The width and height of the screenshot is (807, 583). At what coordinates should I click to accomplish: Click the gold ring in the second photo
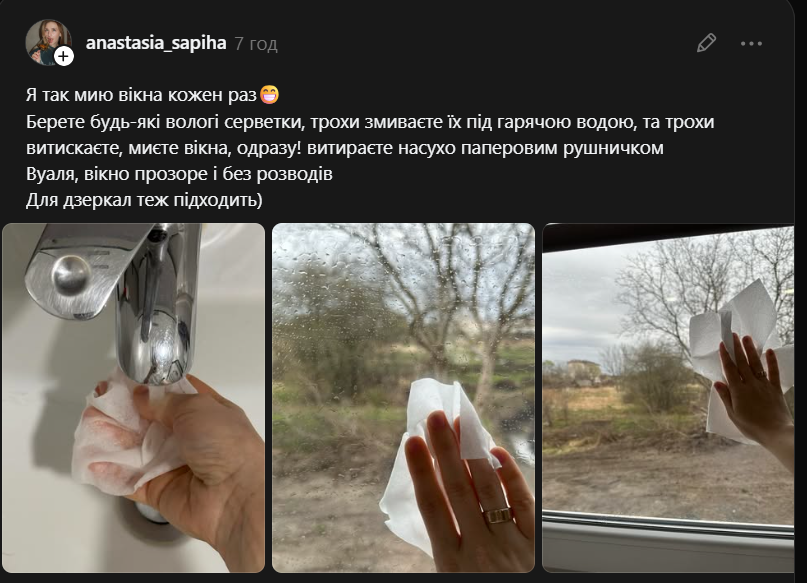point(498,515)
